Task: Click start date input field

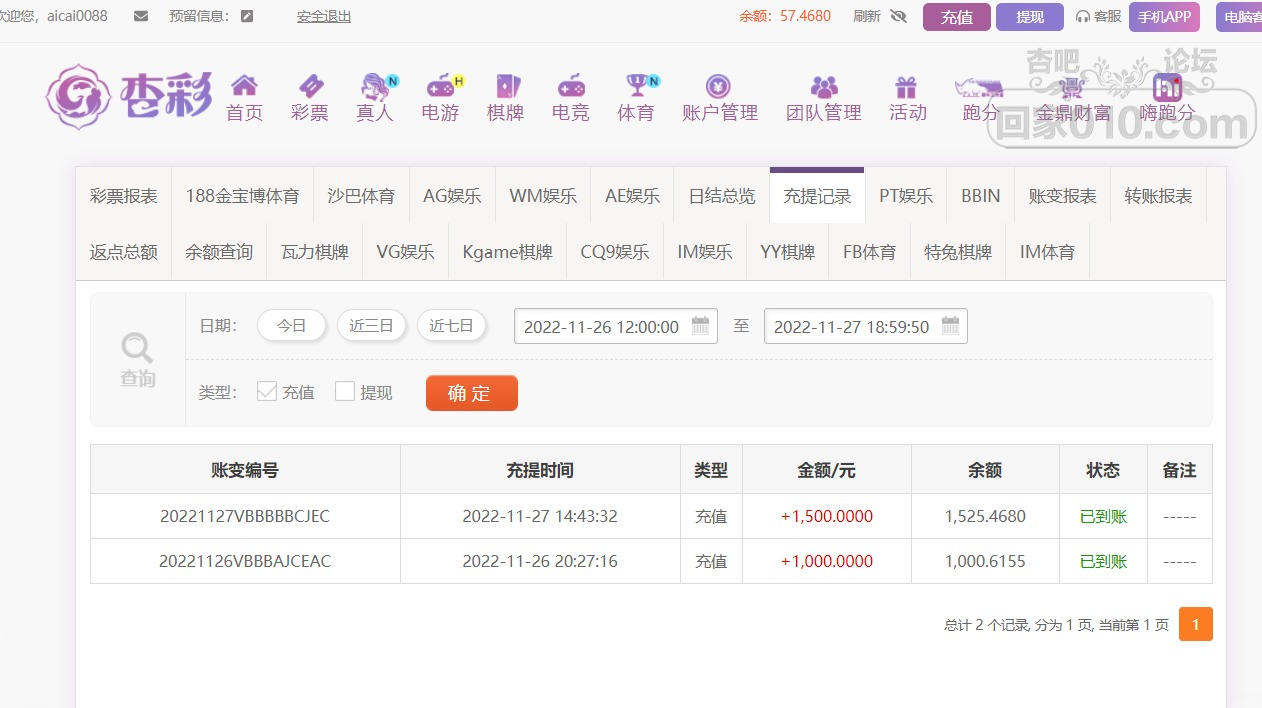Action: [x=616, y=326]
